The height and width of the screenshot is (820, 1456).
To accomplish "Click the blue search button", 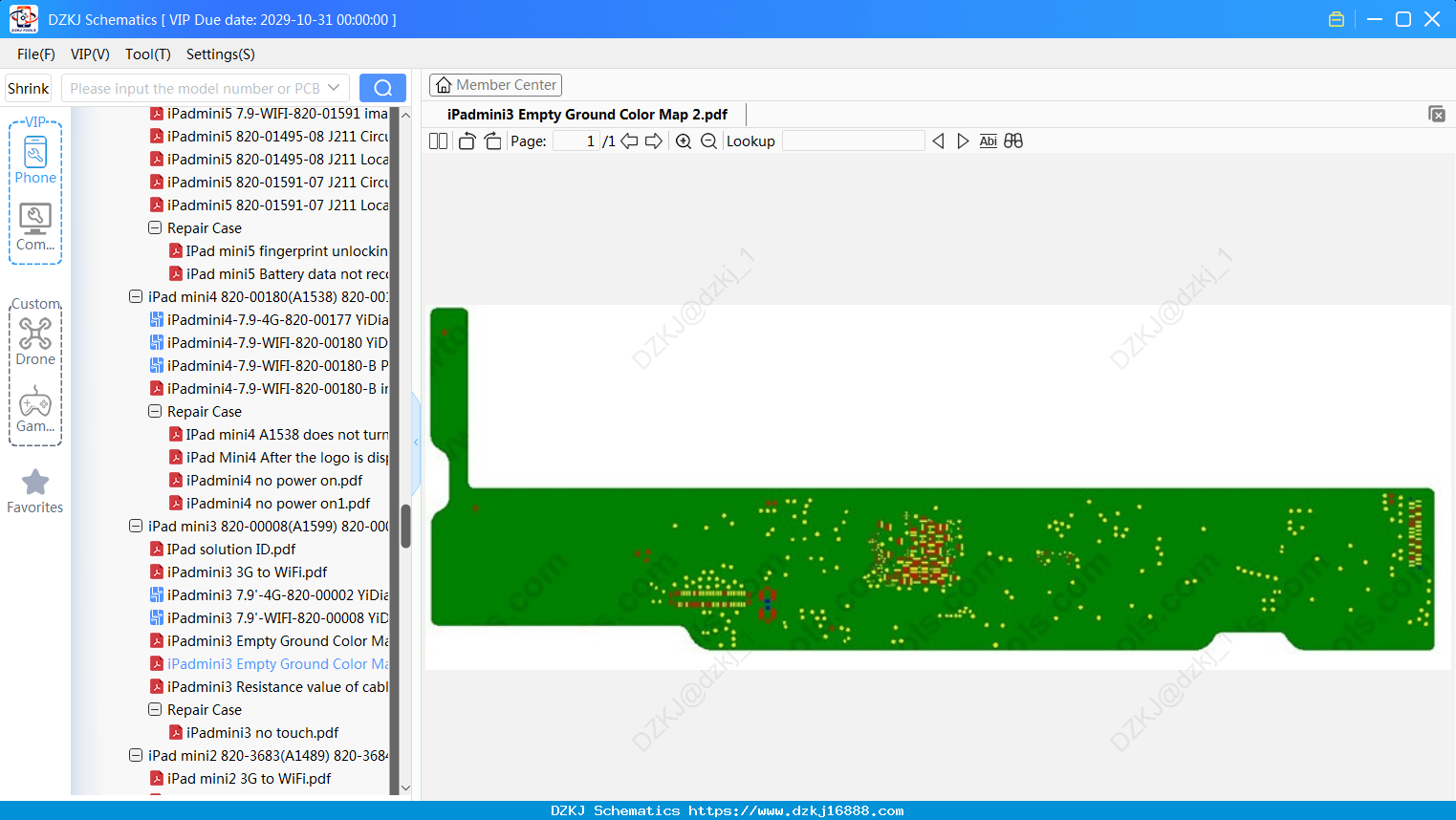I will [382, 88].
